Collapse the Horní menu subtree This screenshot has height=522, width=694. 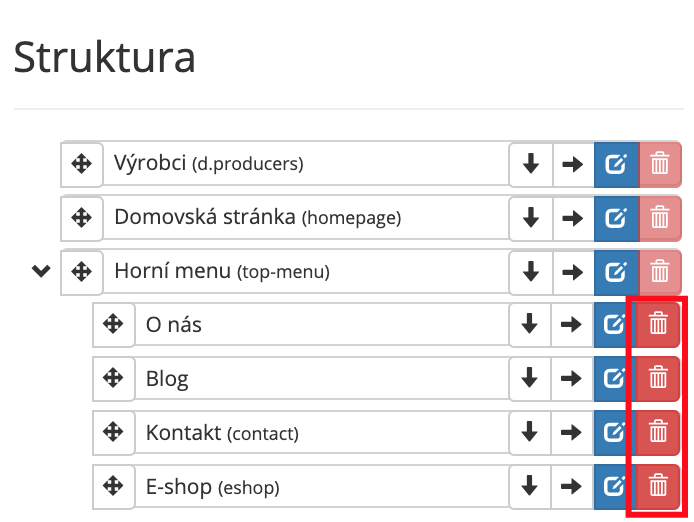tap(41, 271)
